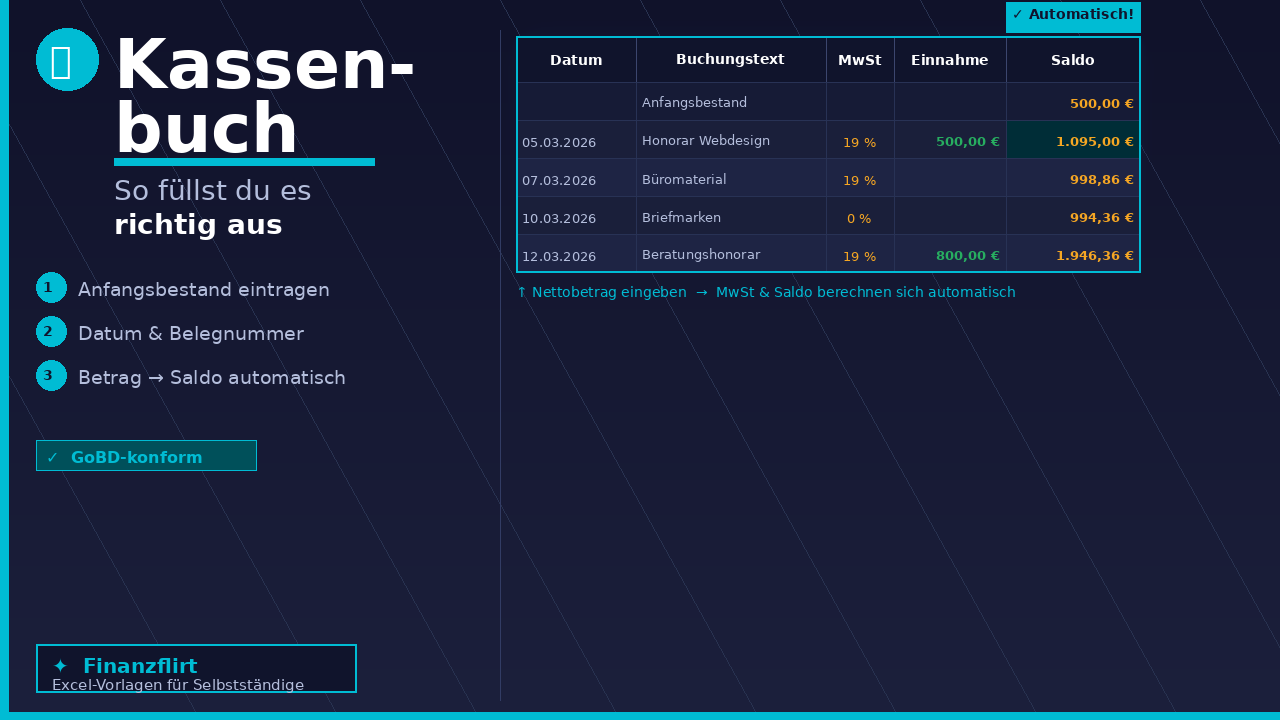The height and width of the screenshot is (720, 1280).
Task: Click the date 12.03.2026
Action: (x=559, y=257)
